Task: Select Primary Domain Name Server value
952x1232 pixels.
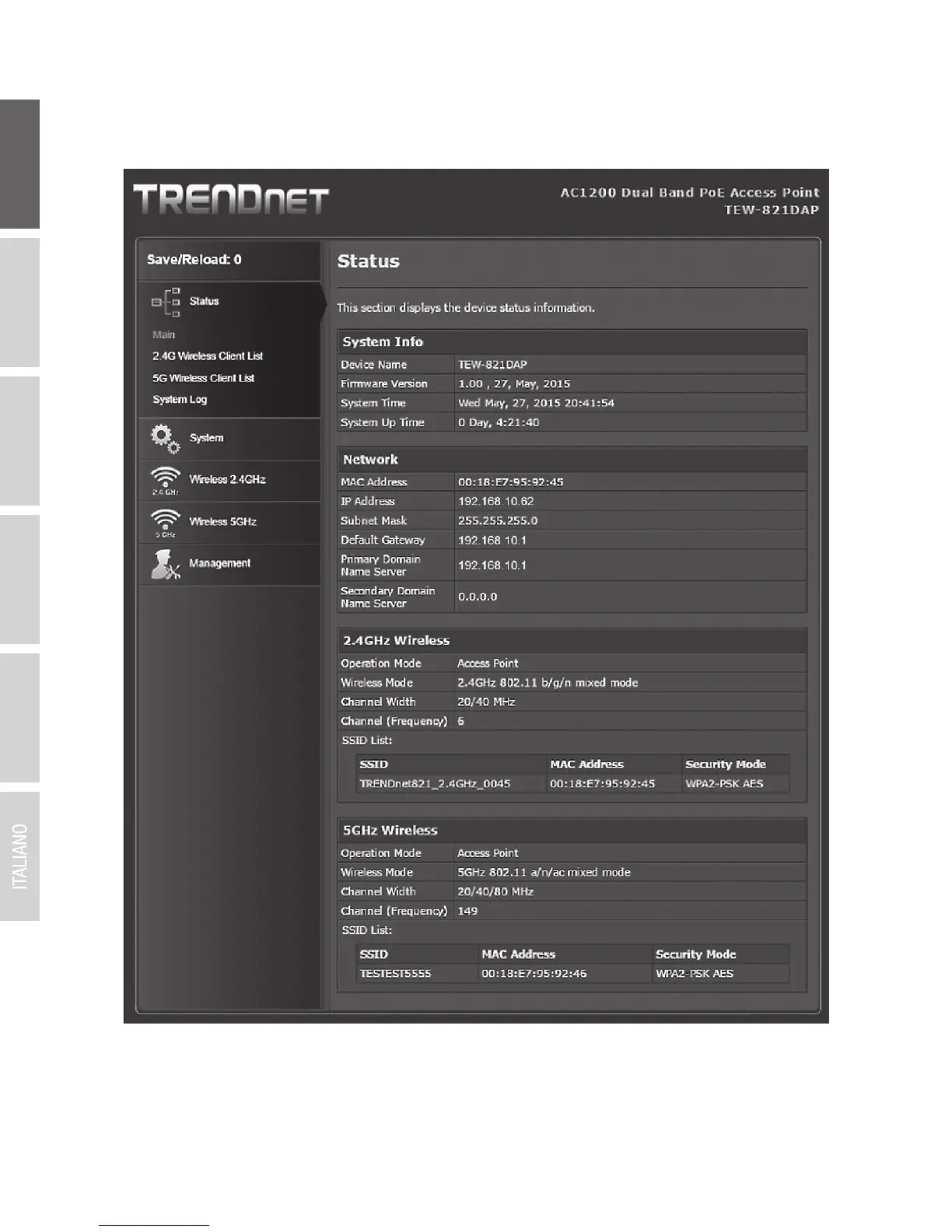Action: point(492,565)
